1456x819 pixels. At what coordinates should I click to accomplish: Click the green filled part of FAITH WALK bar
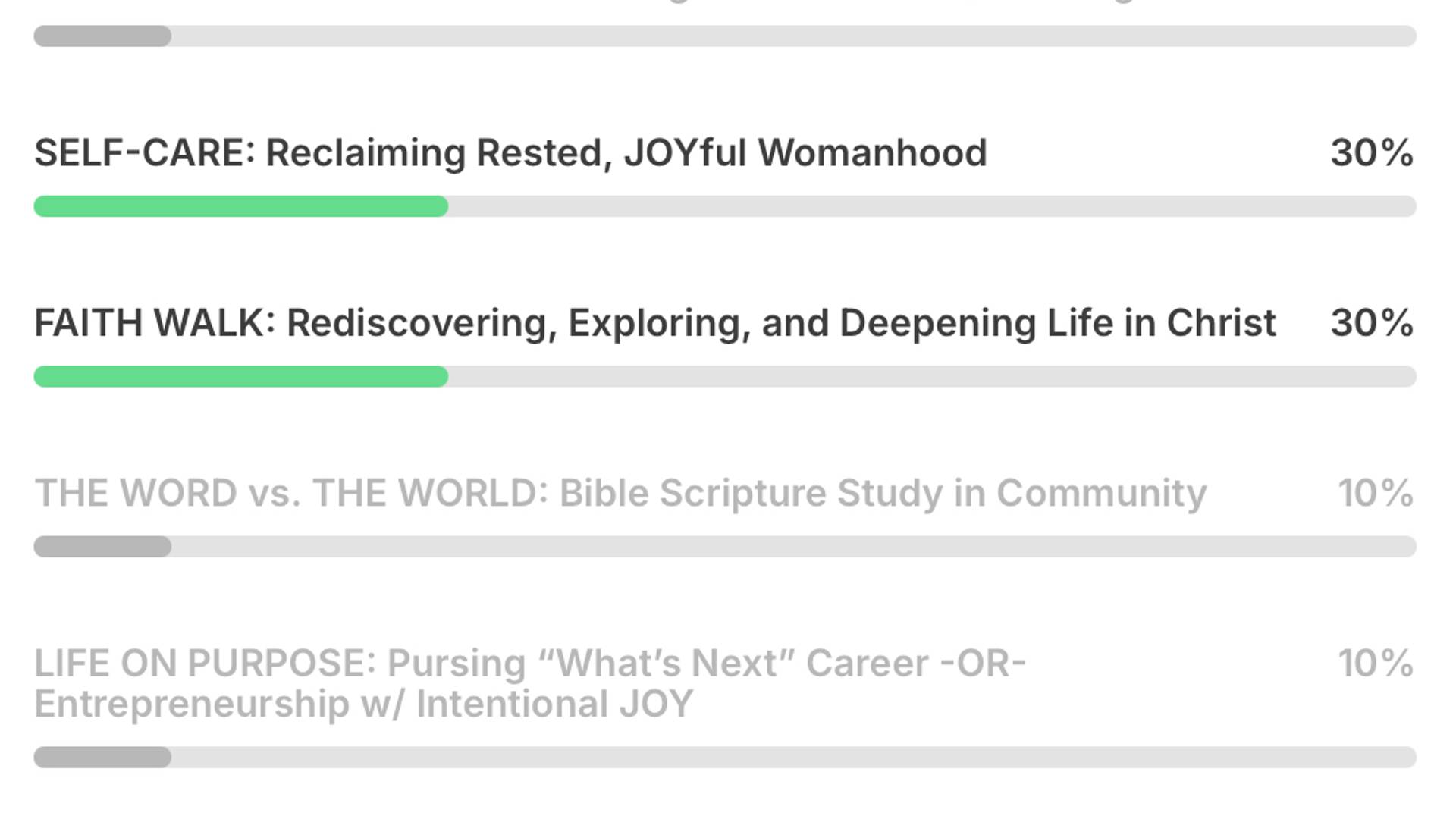[241, 377]
